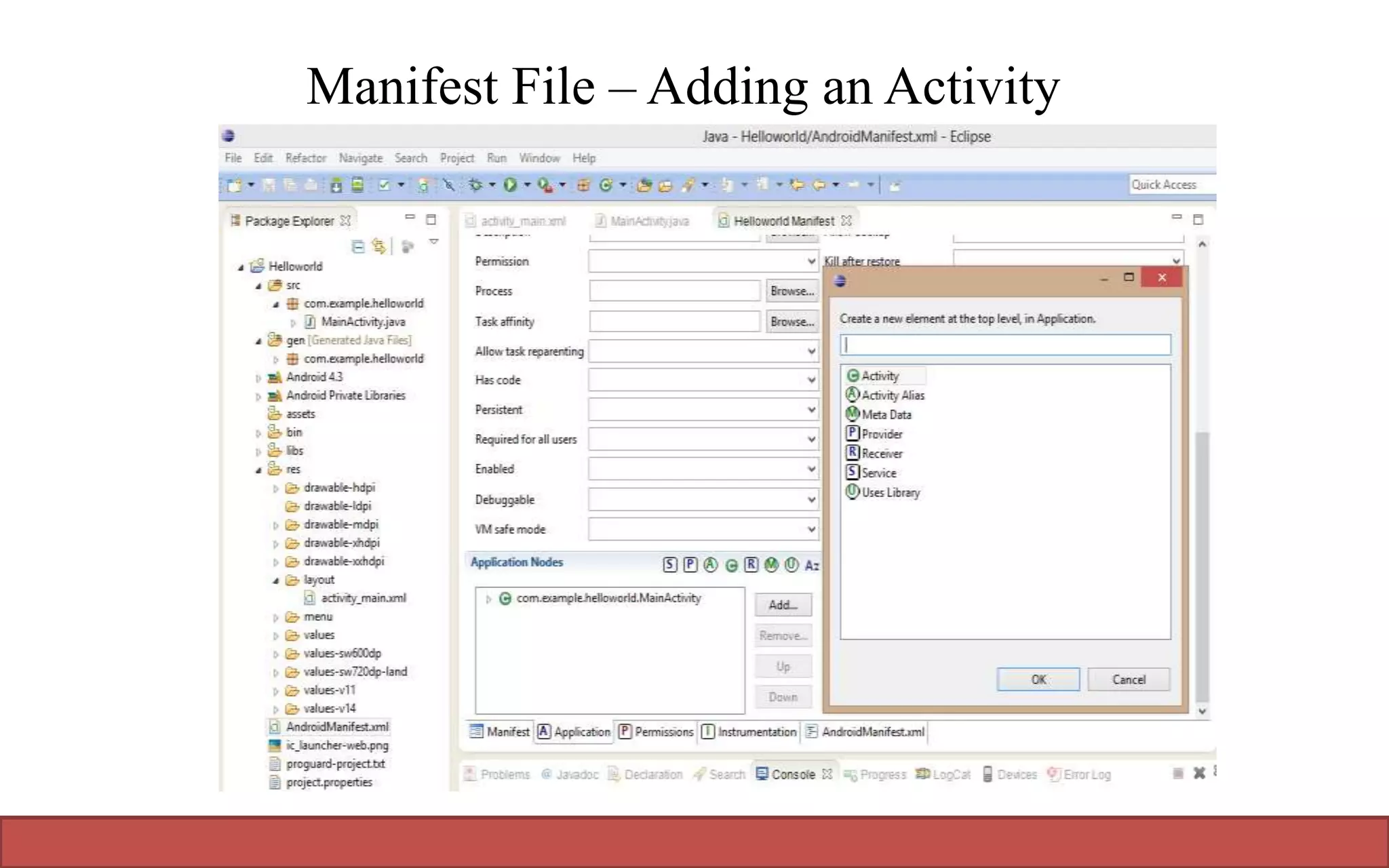Image resolution: width=1389 pixels, height=868 pixels.
Task: Select Meta Data in the dialog list
Action: point(879,414)
